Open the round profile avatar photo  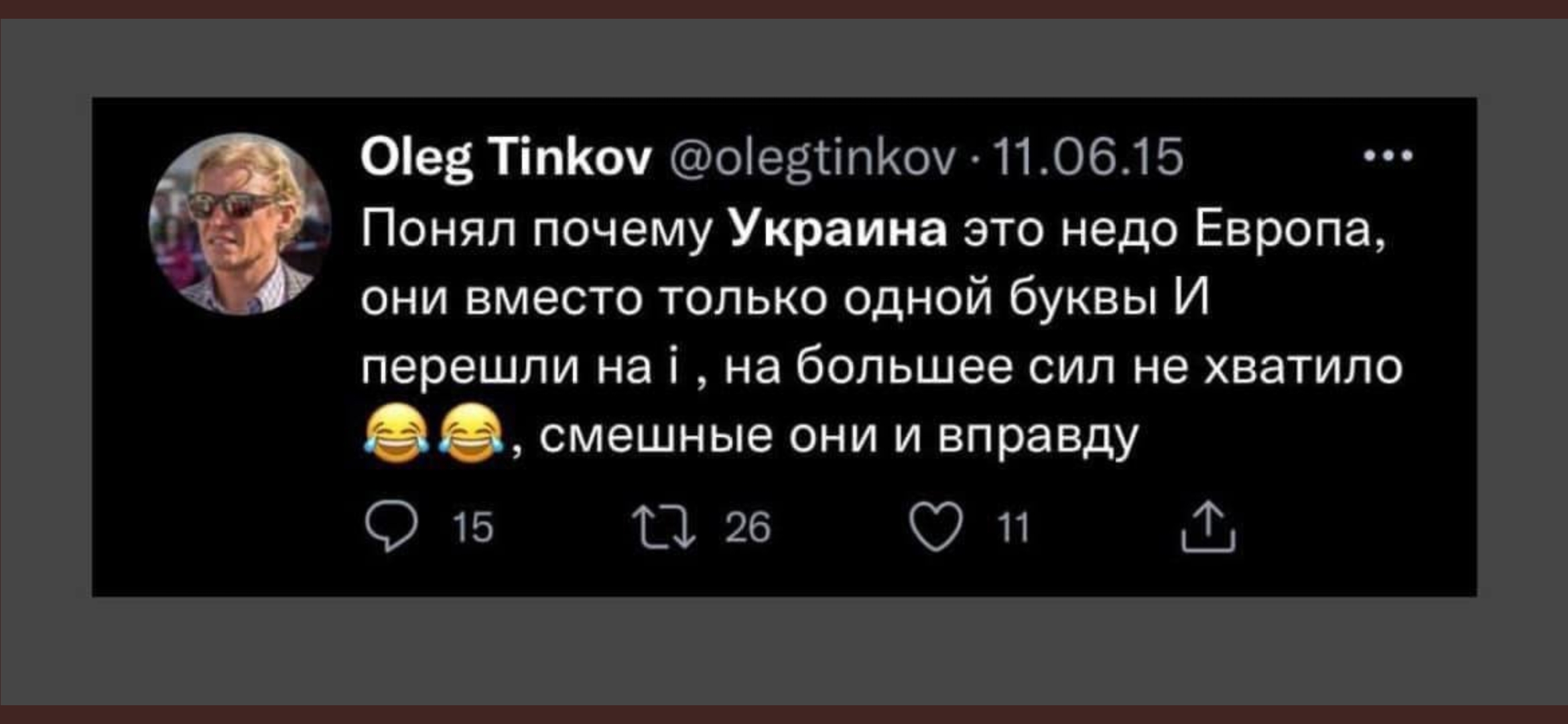[240, 224]
